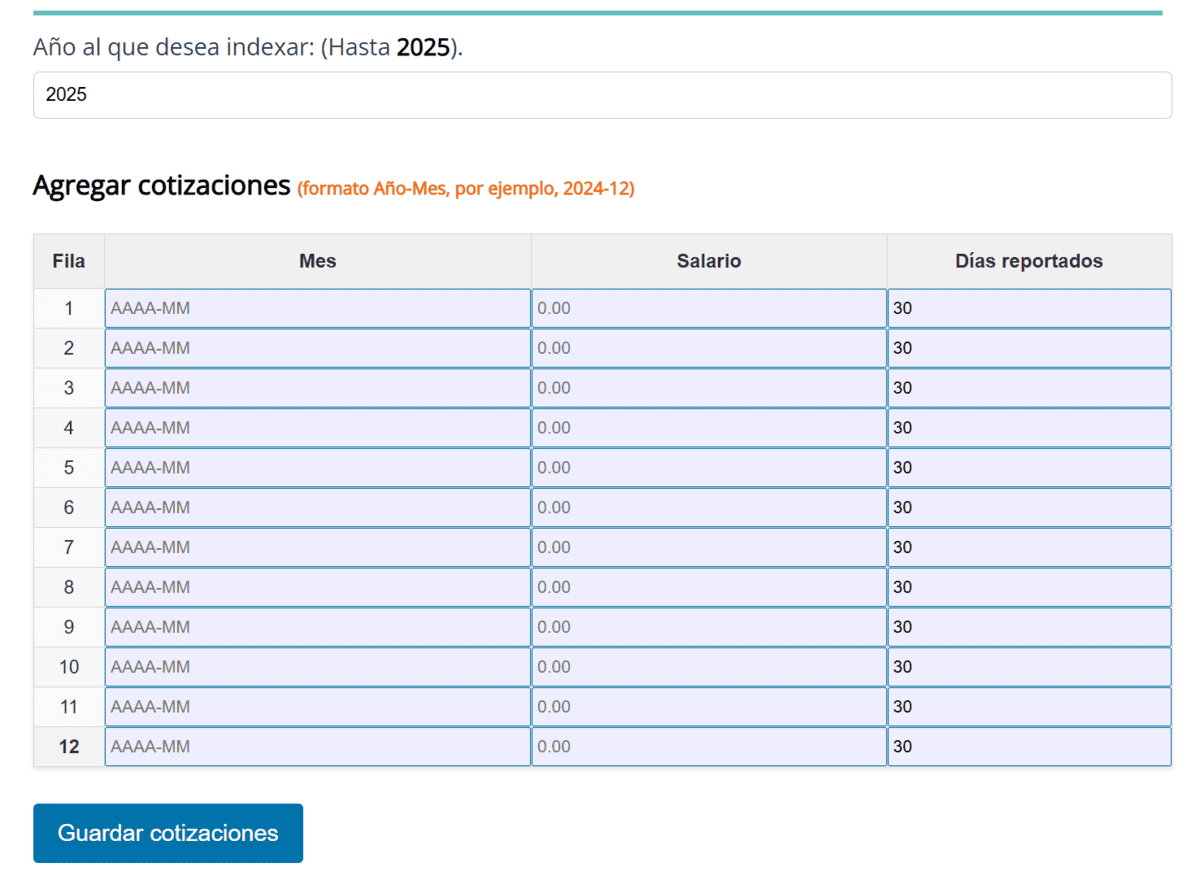Focus the Mes field in row 1

[317, 309]
